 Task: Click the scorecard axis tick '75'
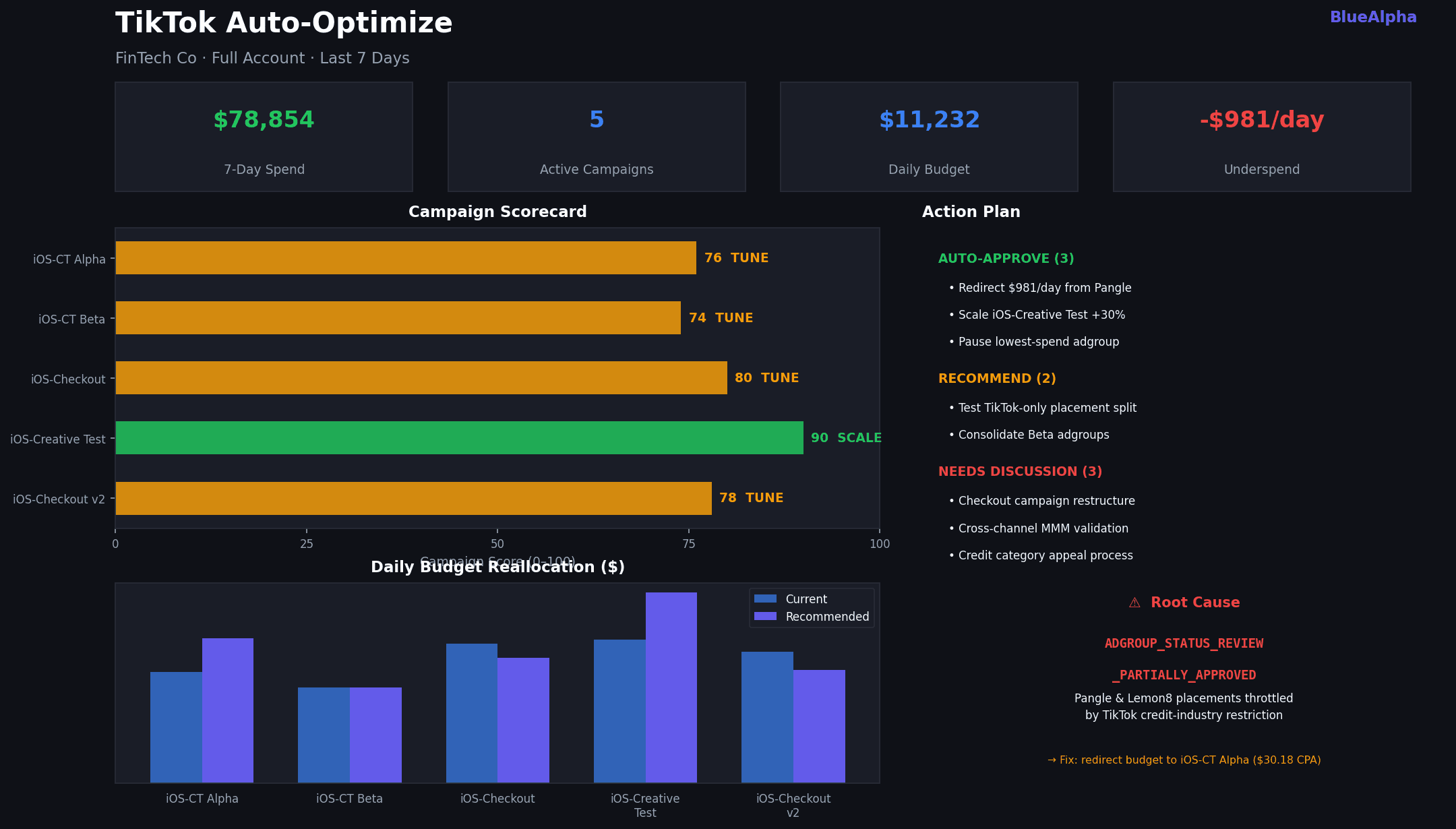pos(689,544)
